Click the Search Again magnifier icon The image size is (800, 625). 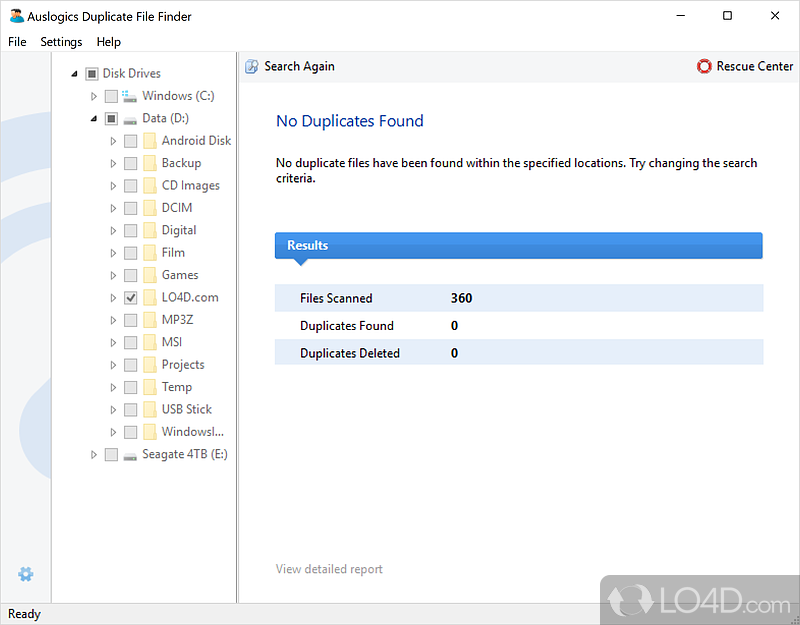[252, 67]
